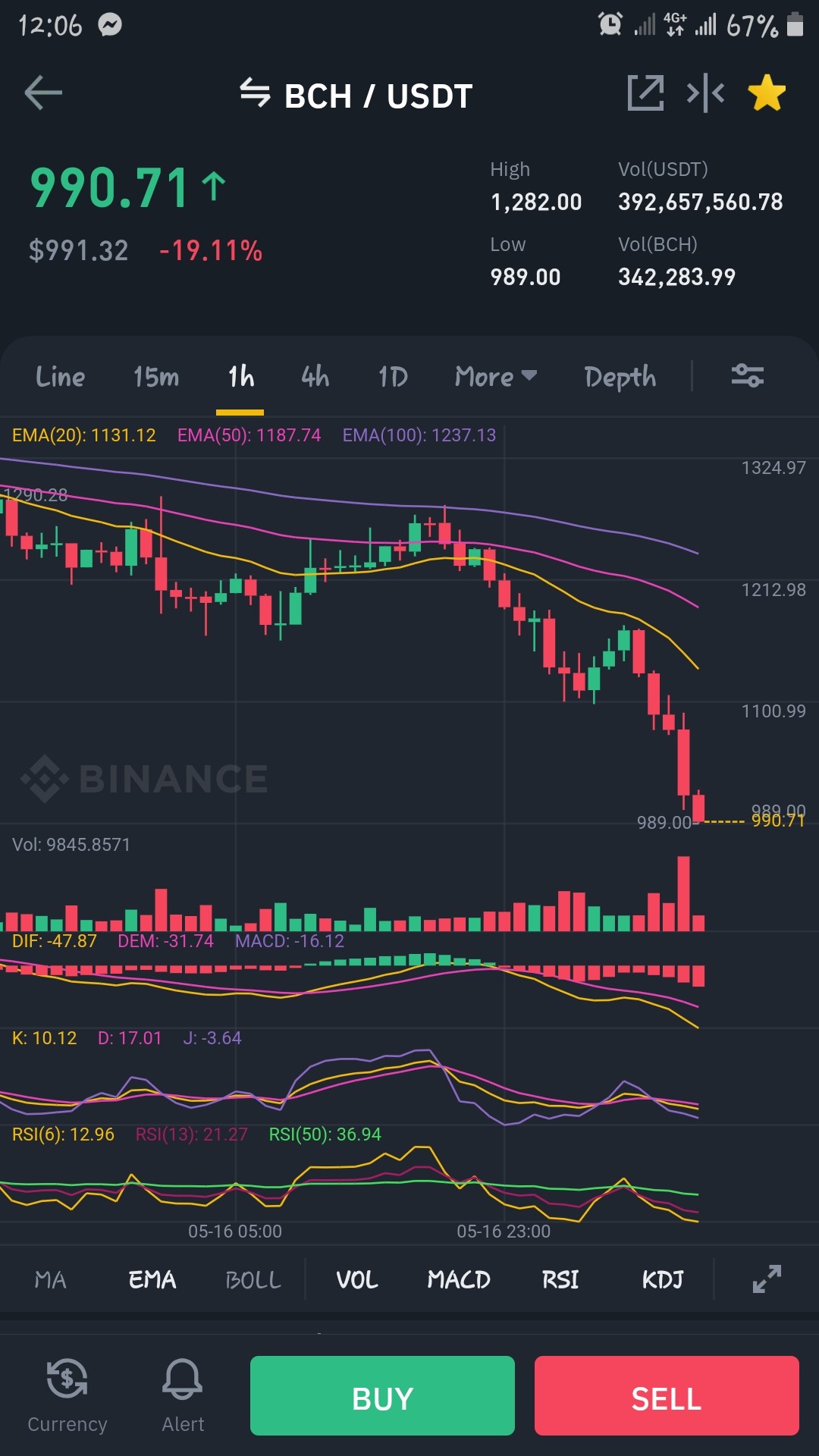Remove BCH from favorites using star icon

[767, 93]
